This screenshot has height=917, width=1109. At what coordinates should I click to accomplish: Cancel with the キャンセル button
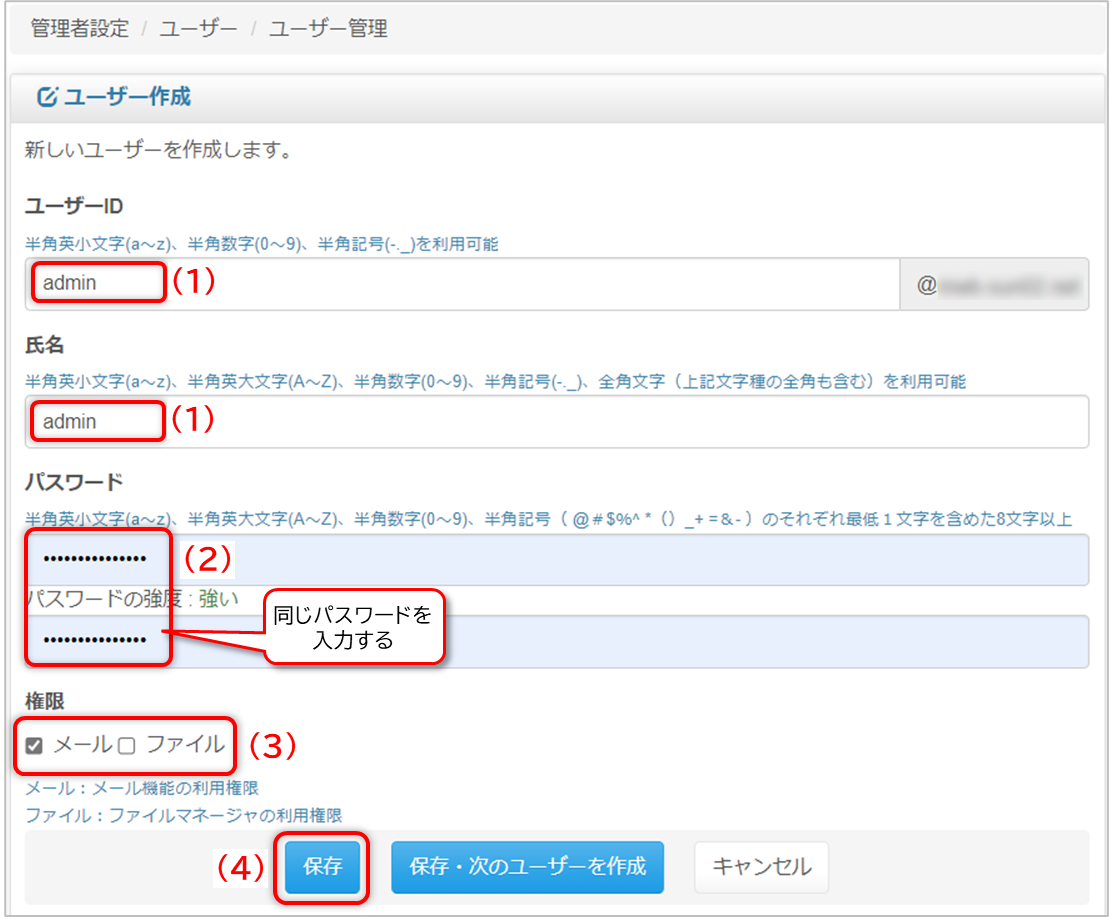(761, 866)
